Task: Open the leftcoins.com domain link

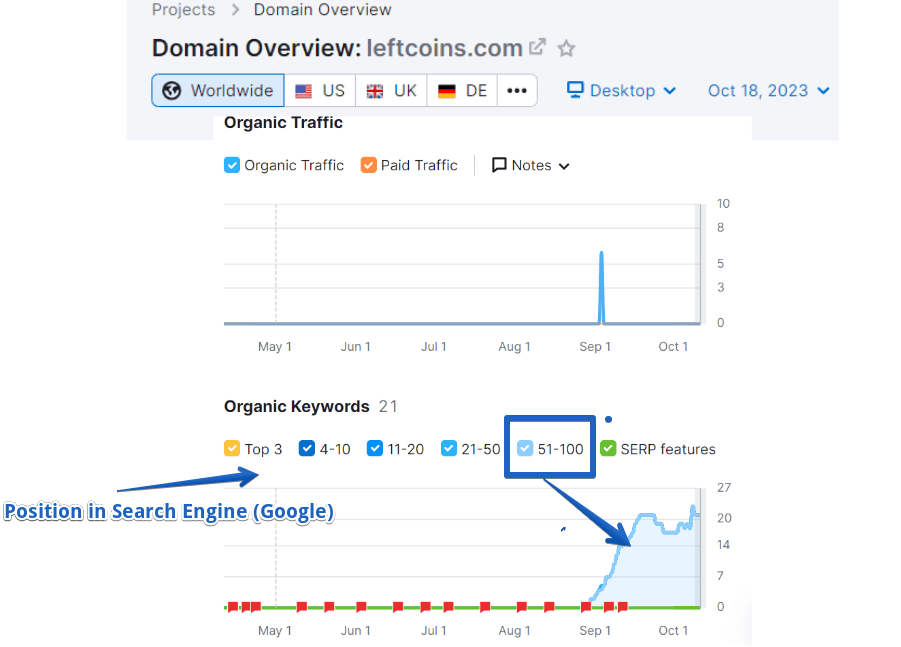Action: coord(444,48)
